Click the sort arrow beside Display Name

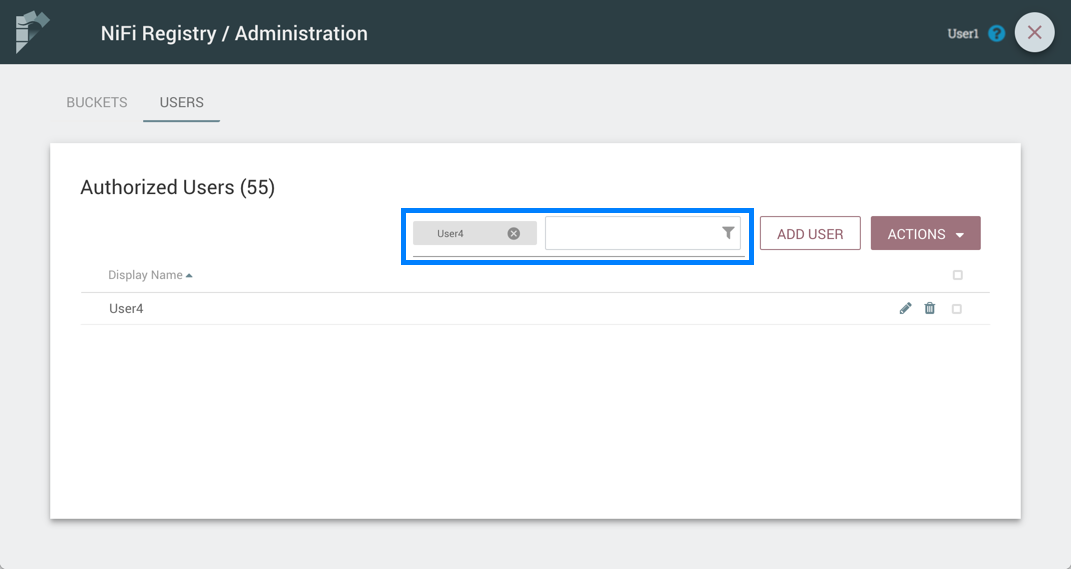(189, 275)
